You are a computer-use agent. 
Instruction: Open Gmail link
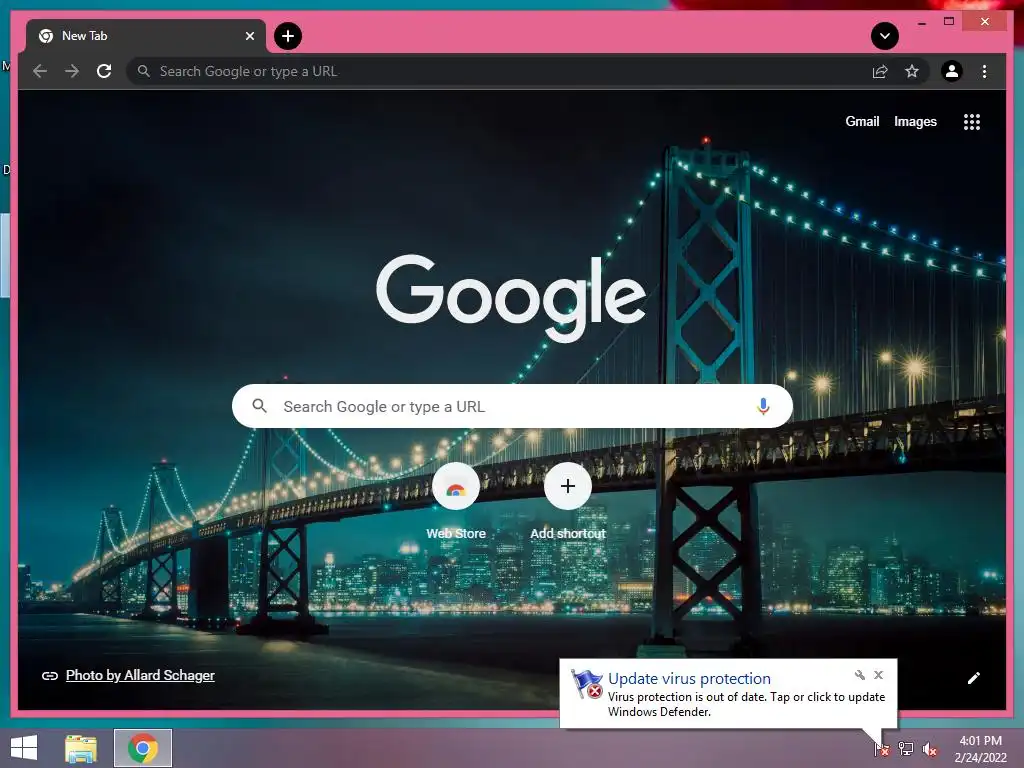click(x=862, y=121)
